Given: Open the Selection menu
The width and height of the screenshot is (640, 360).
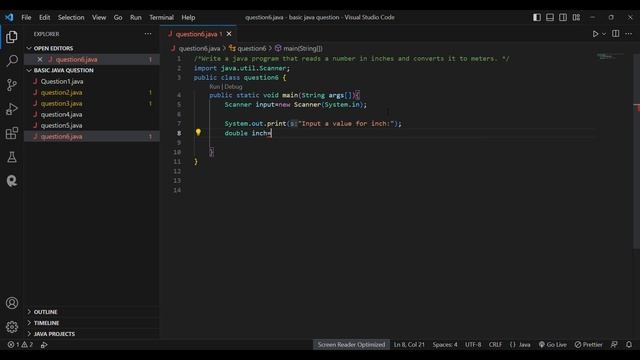Looking at the screenshot, I should [x=71, y=17].
